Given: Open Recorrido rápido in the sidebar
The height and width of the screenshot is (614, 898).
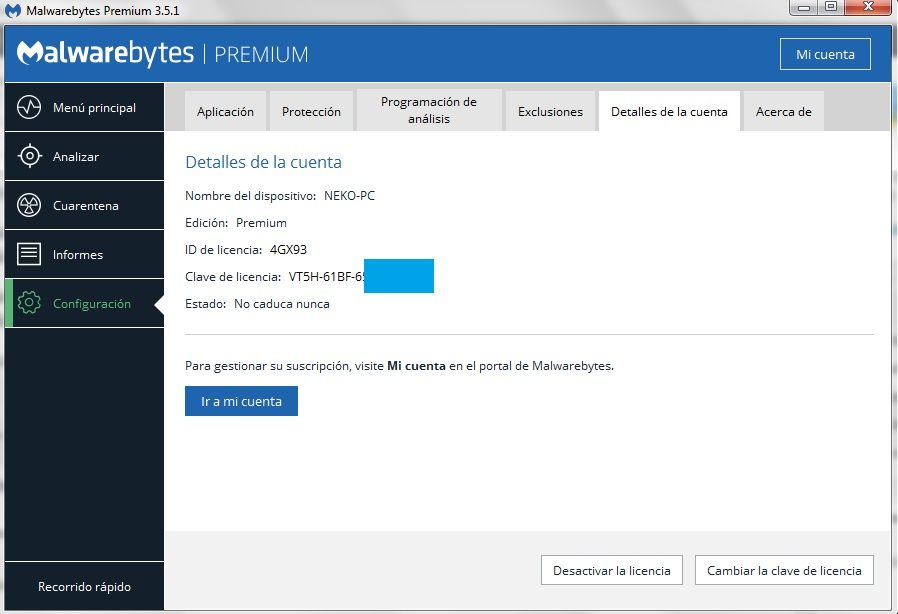Looking at the screenshot, I should pyautogui.click(x=84, y=587).
